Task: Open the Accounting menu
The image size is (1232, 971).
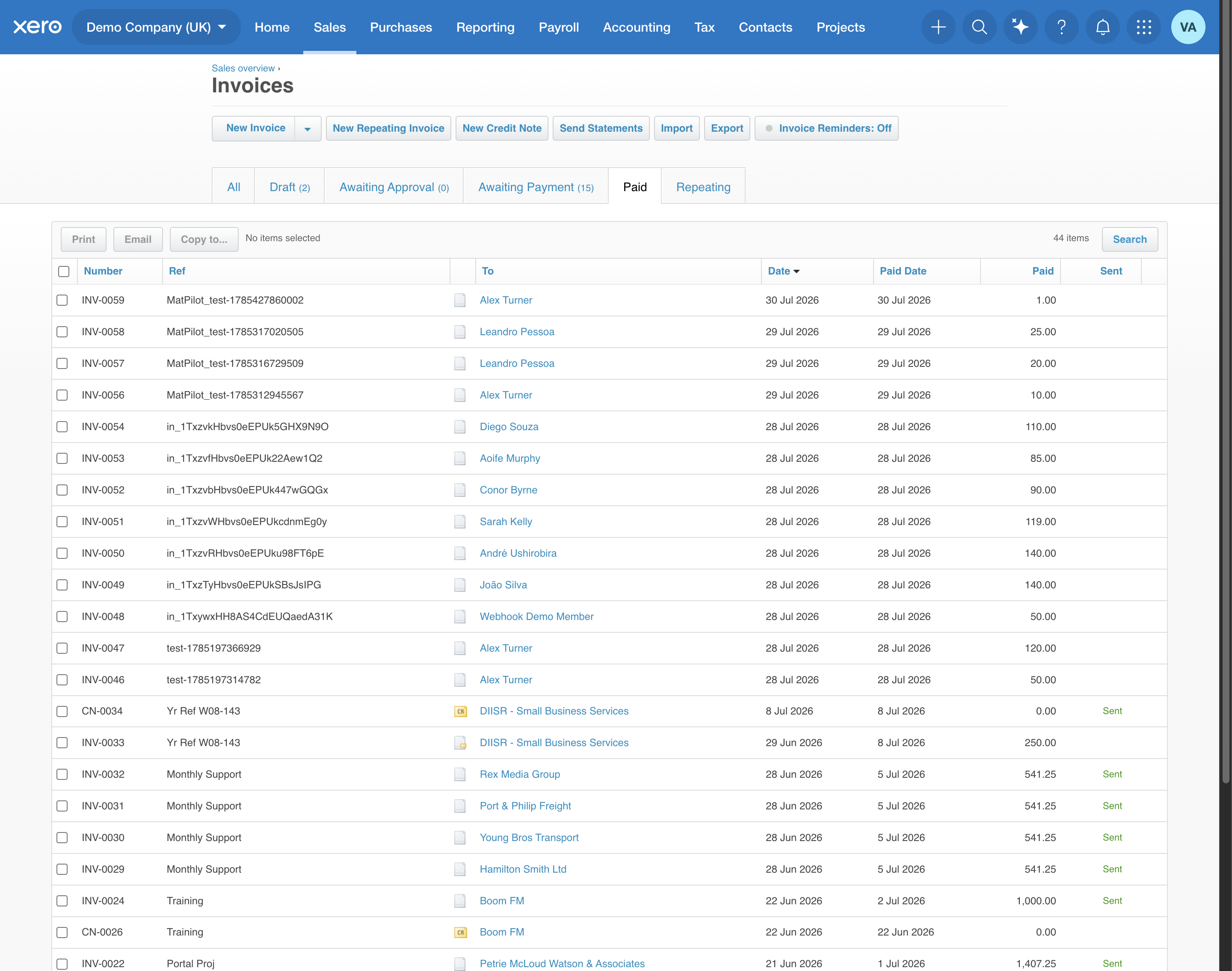Action: pyautogui.click(x=637, y=27)
